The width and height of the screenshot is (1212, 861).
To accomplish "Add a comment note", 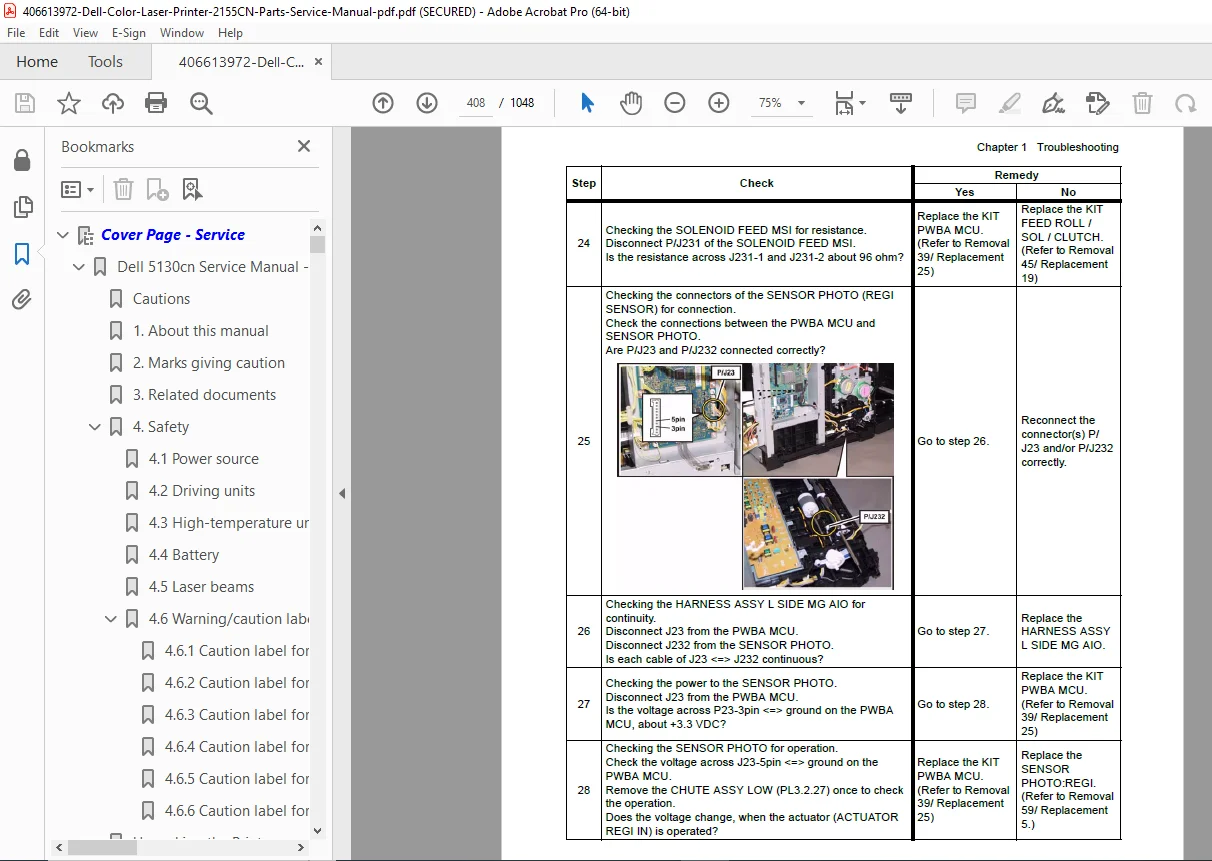I will pos(966,103).
